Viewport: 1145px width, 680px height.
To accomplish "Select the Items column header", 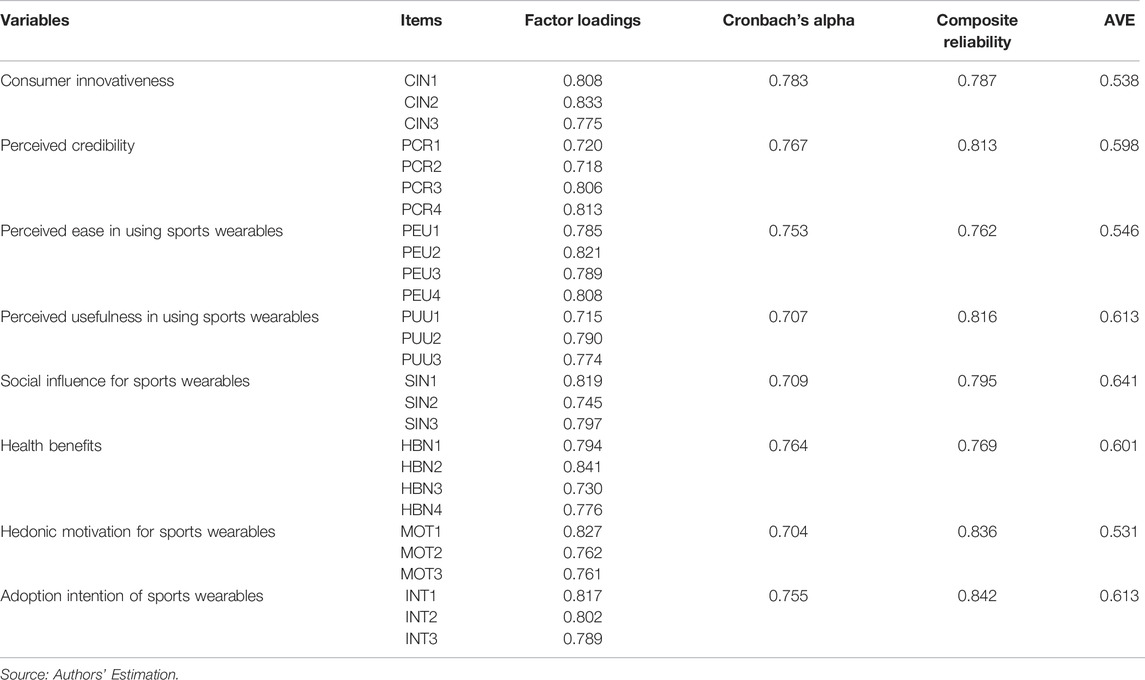I will pyautogui.click(x=421, y=20).
